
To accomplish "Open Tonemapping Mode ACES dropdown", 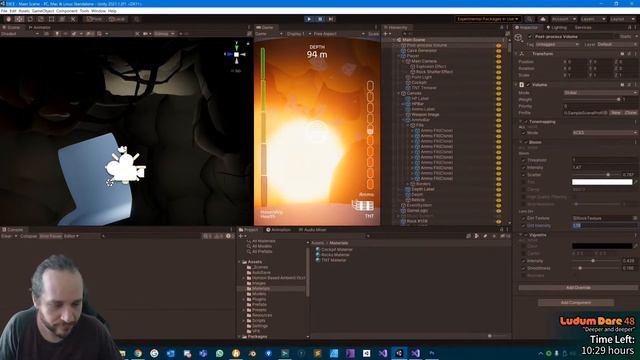I will tap(604, 133).
